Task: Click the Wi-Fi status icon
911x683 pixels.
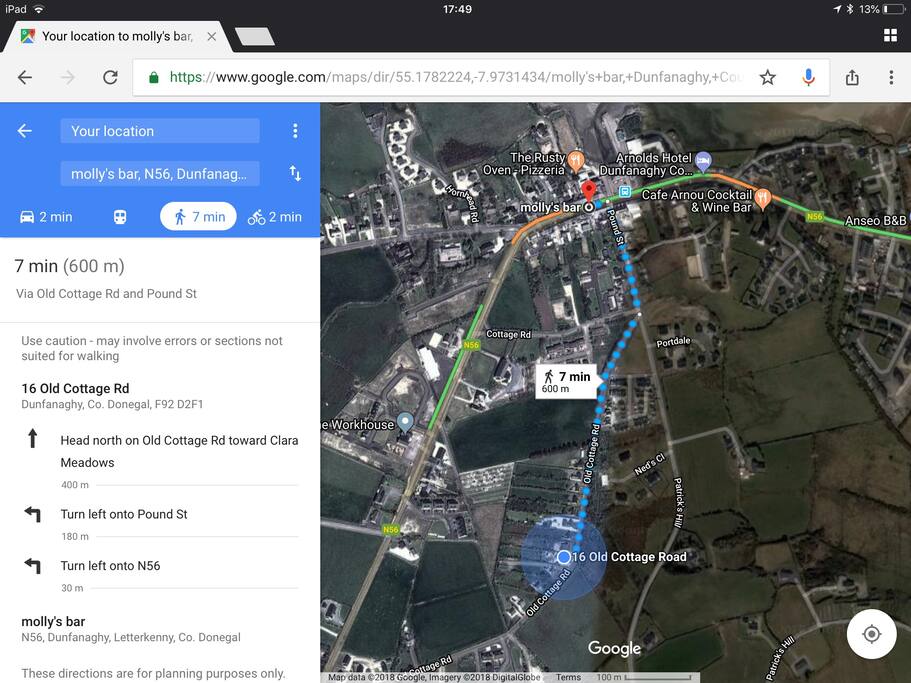Action: click(38, 9)
